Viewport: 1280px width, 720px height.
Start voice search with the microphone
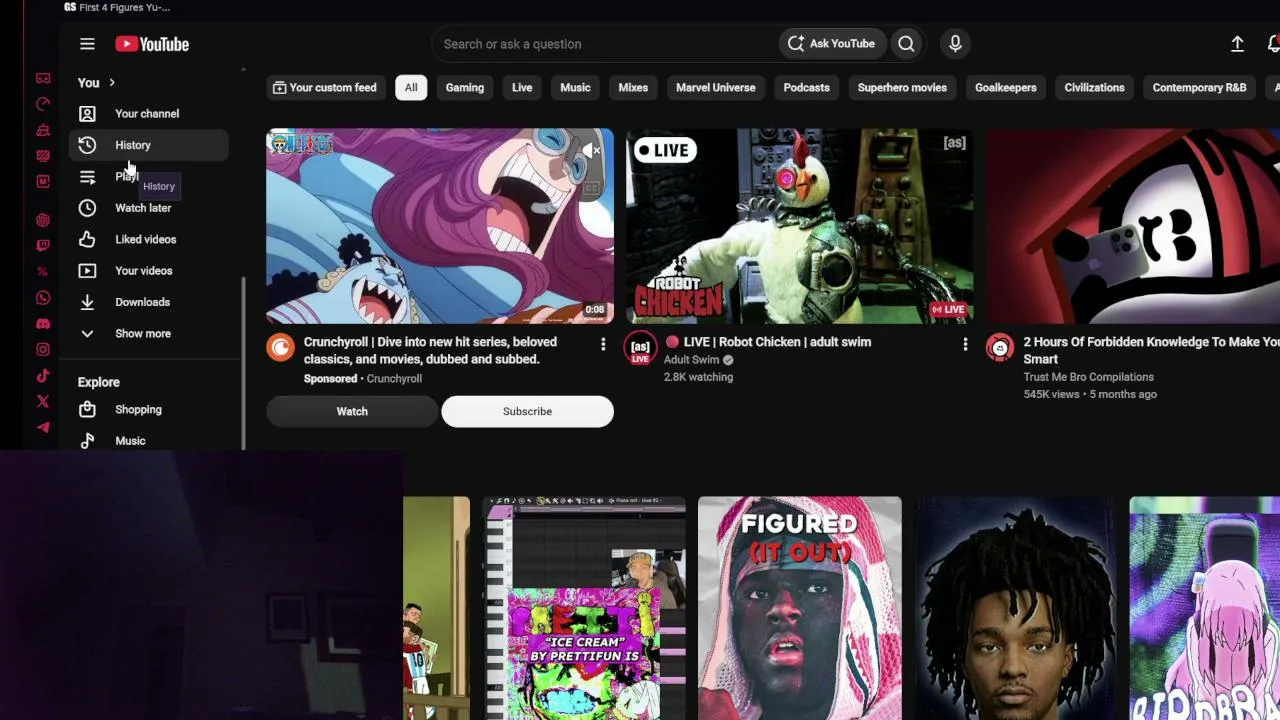point(955,44)
